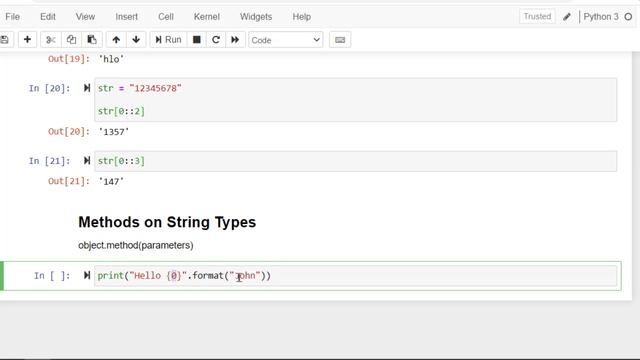640x360 pixels.
Task: Open the Insert menu
Action: click(127, 17)
